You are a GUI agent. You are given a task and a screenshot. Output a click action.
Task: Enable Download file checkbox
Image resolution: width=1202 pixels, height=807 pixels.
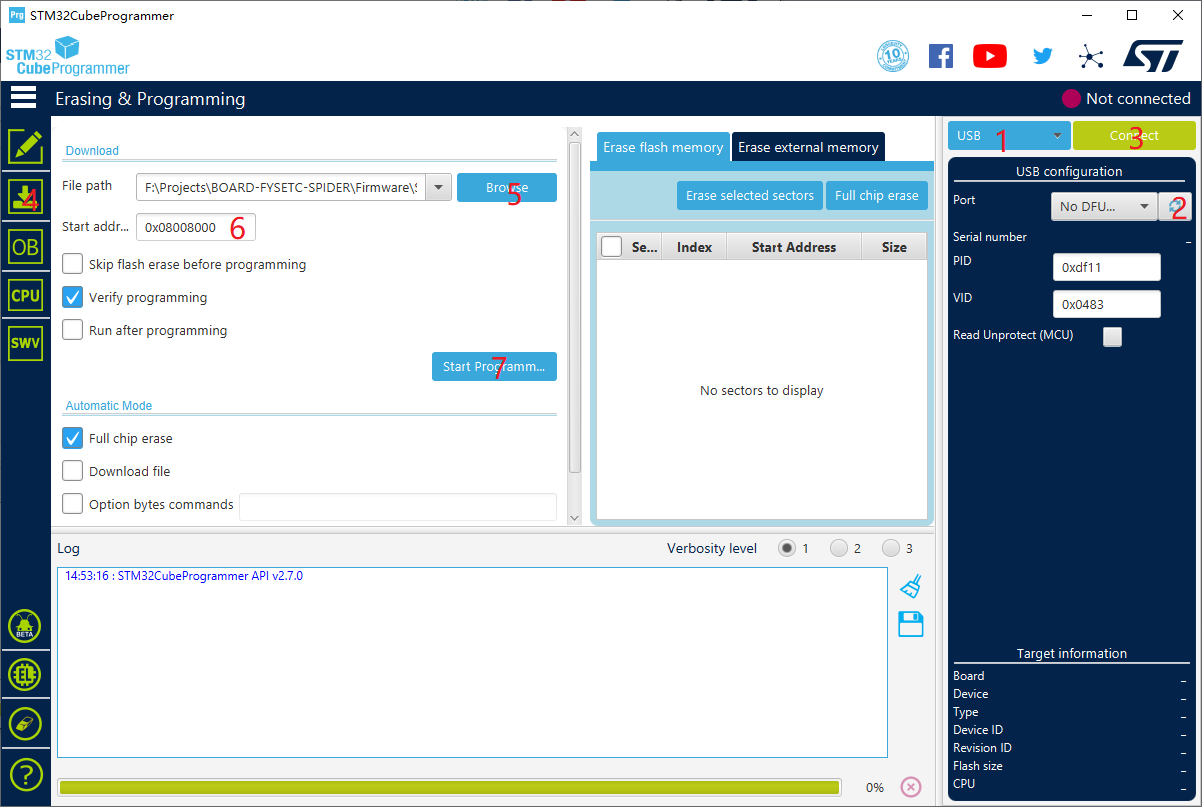point(72,471)
